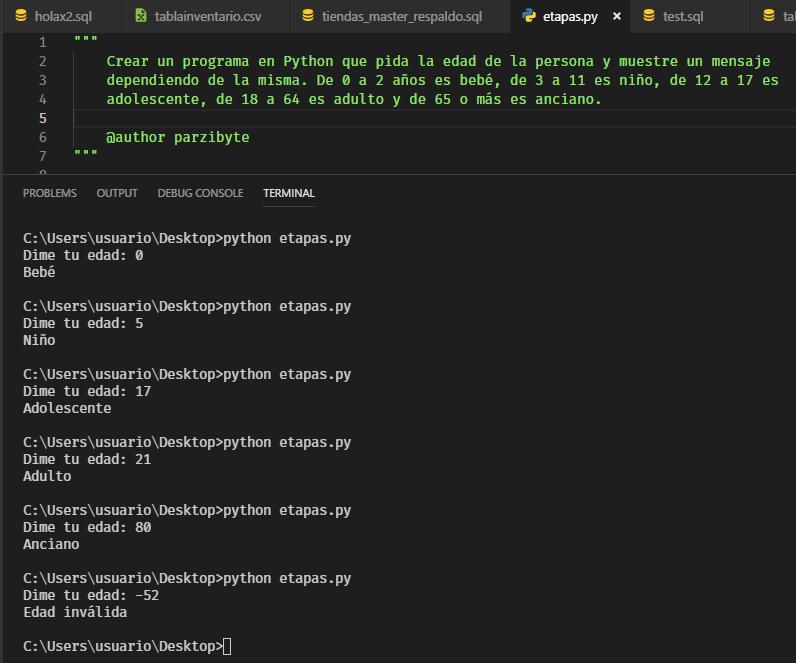Viewport: 796px width, 663px height.
Task: Click the icon of the cut-off rightmost tab
Action: click(769, 16)
